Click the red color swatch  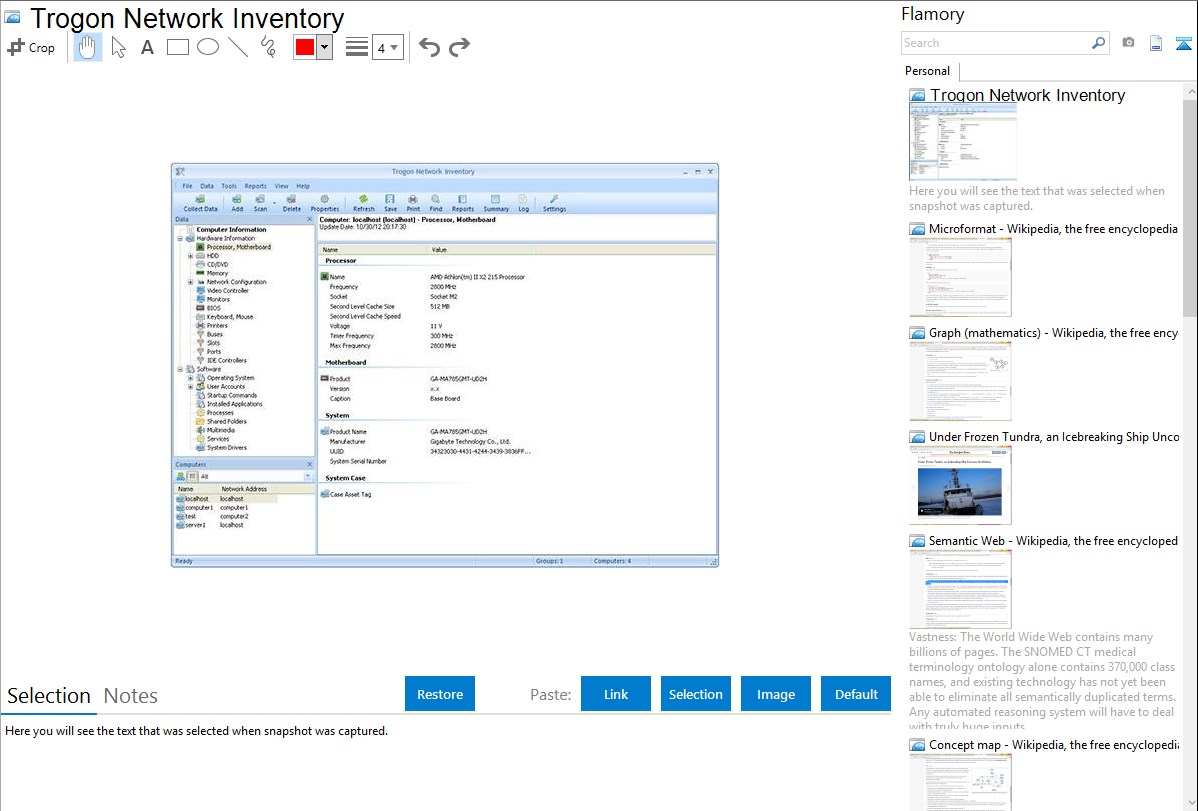pyautogui.click(x=305, y=47)
